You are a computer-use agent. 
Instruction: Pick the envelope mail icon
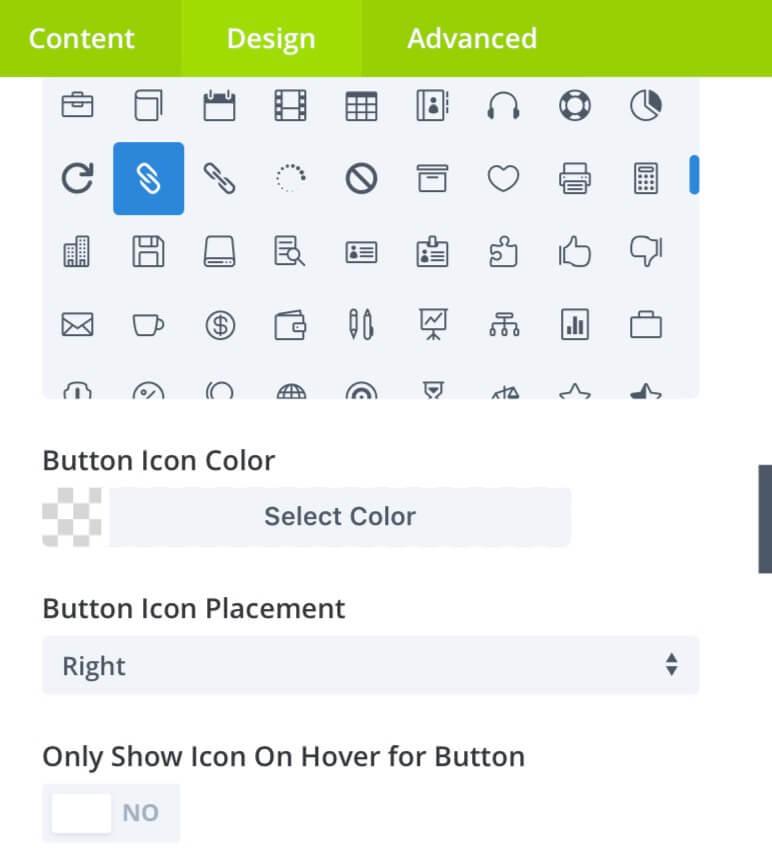(78, 325)
